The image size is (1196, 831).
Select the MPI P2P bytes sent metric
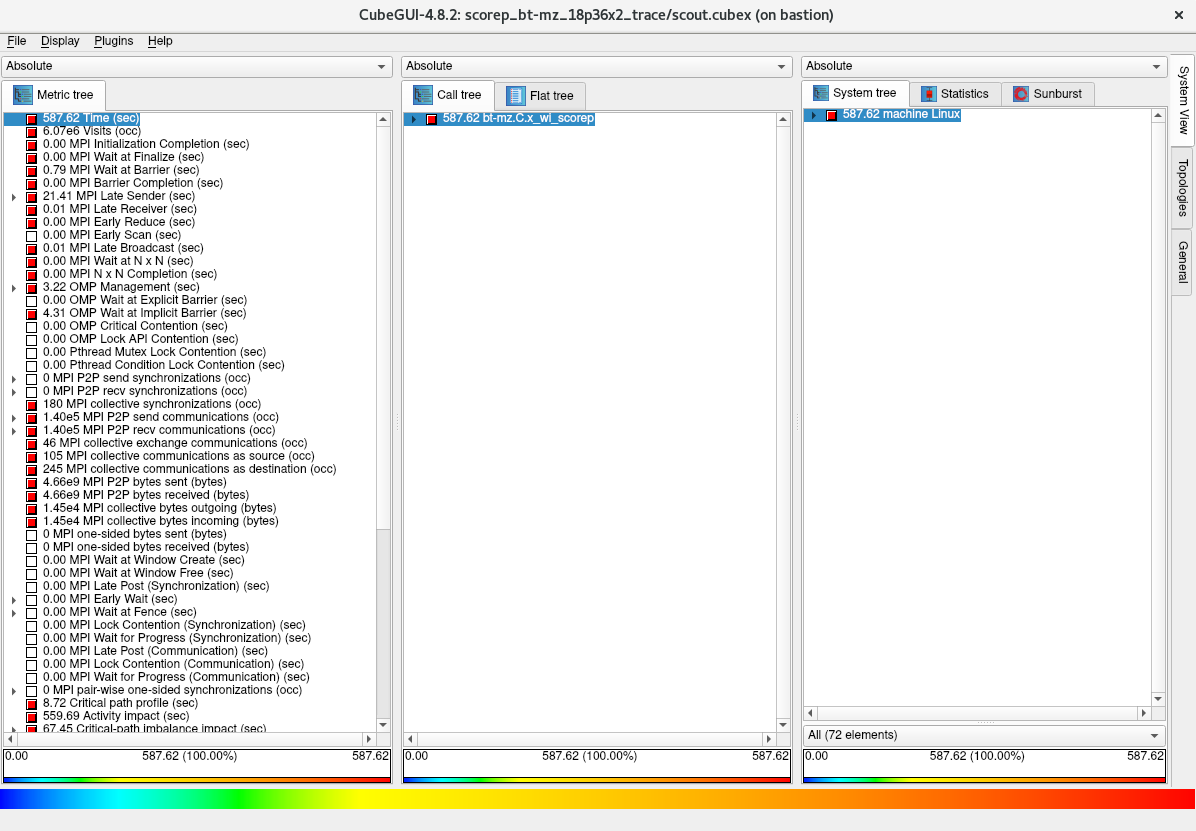[134, 482]
